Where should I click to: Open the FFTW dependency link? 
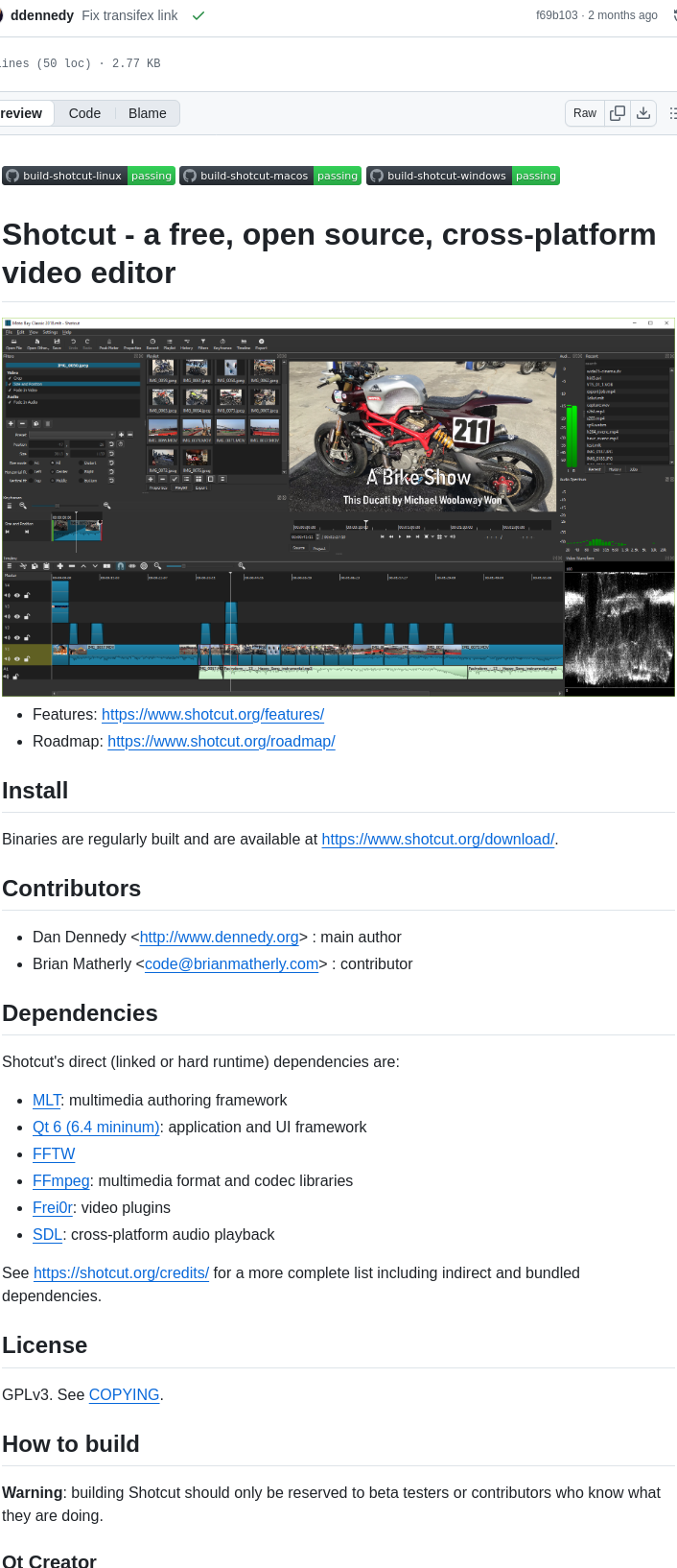click(x=54, y=1153)
